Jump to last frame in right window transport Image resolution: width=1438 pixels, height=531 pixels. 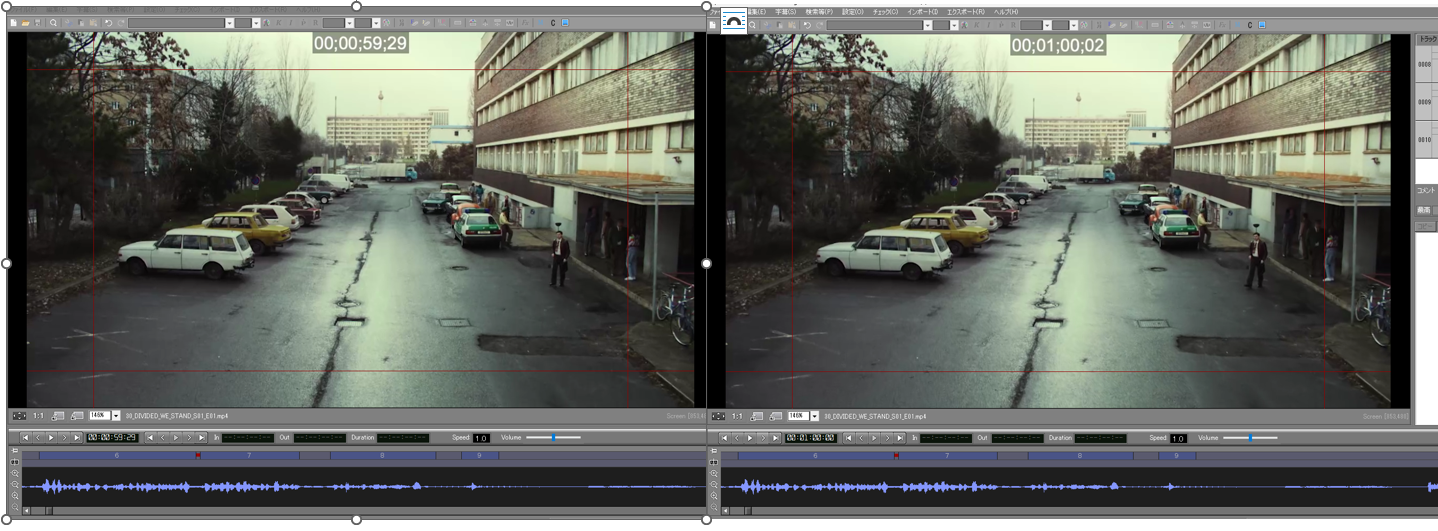click(775, 437)
